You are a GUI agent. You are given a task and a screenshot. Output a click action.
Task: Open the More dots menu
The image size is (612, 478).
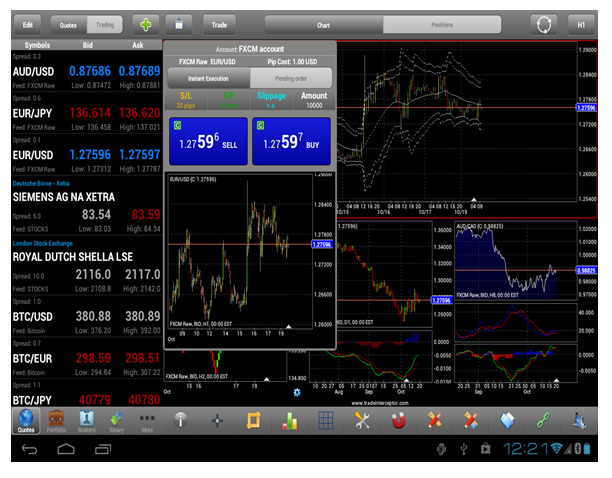[x=147, y=421]
